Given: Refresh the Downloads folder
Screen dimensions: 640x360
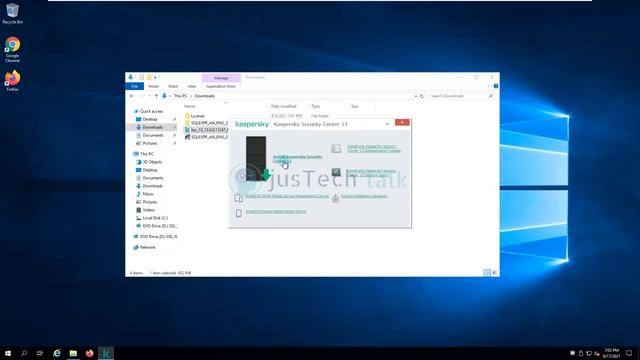Looking at the screenshot, I should pos(422,96).
